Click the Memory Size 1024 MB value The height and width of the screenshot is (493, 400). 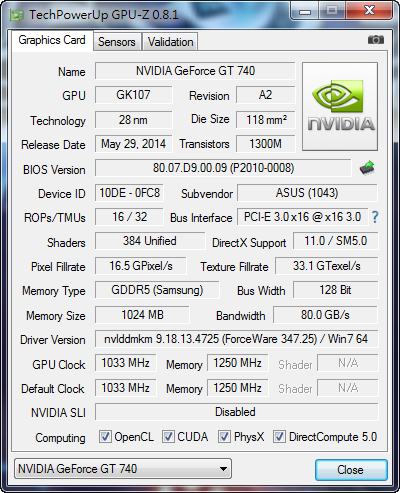coord(142,315)
